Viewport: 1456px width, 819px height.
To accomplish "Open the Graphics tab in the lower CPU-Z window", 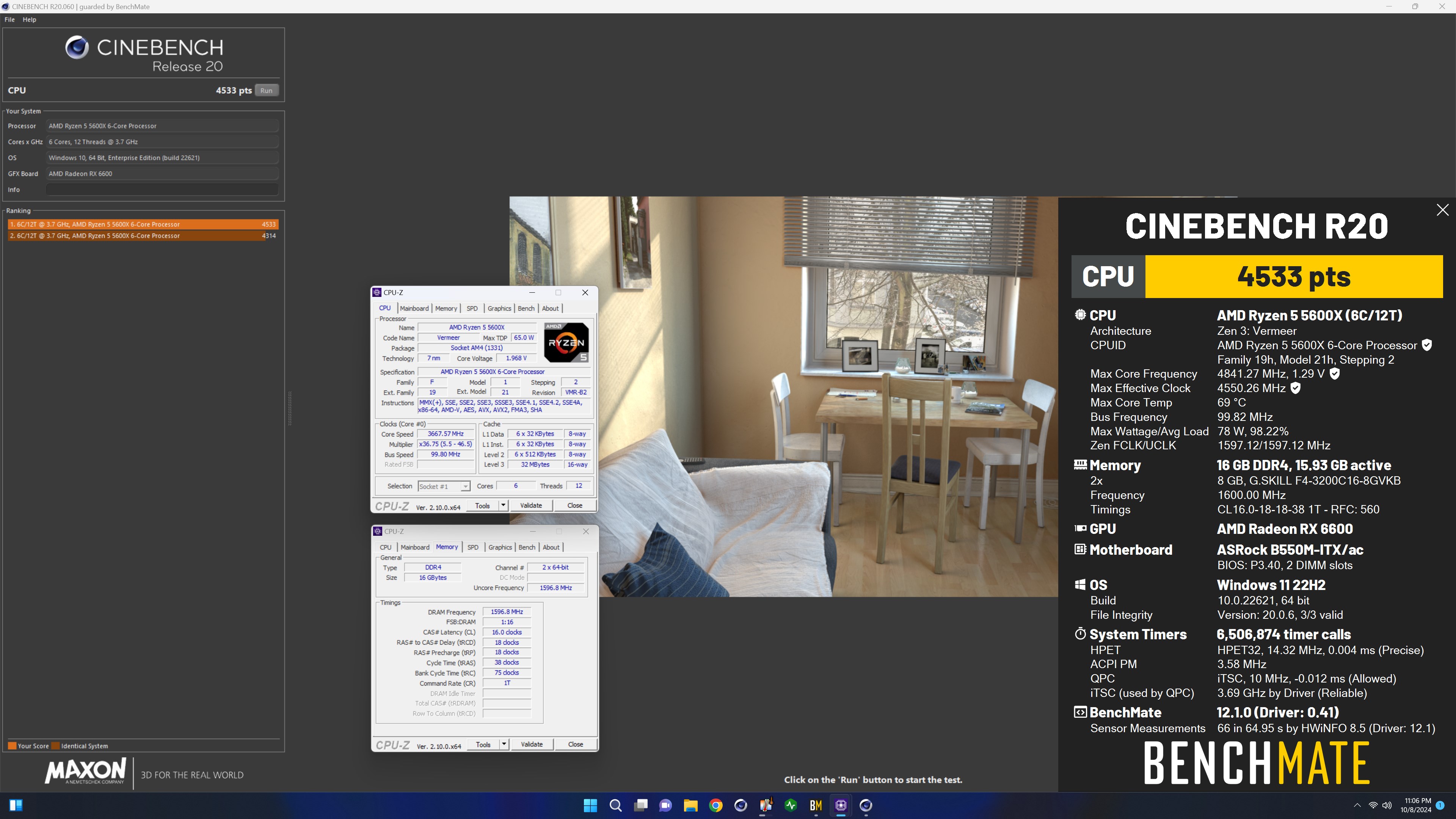I will click(x=500, y=547).
